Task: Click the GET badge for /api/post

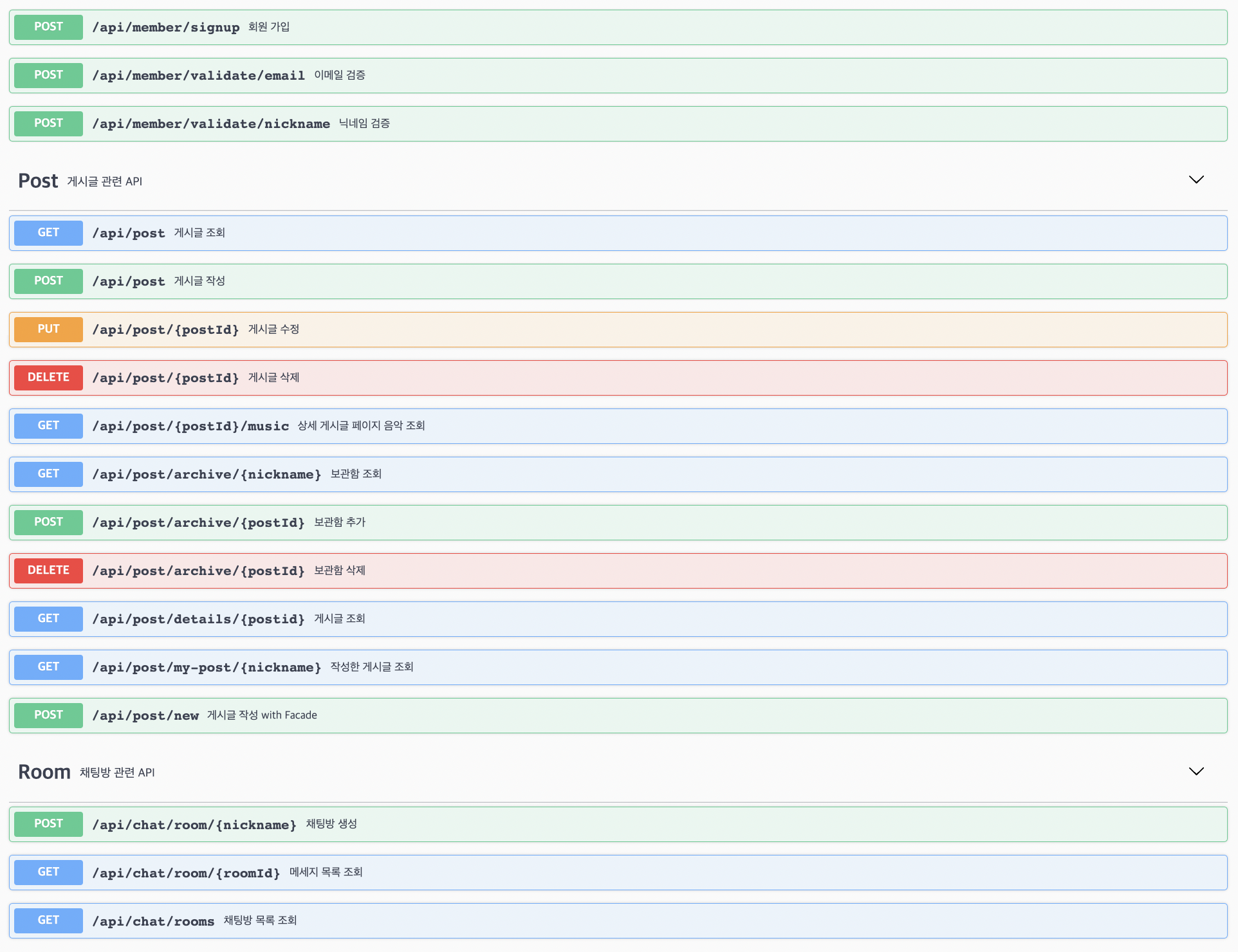Action: (48, 233)
